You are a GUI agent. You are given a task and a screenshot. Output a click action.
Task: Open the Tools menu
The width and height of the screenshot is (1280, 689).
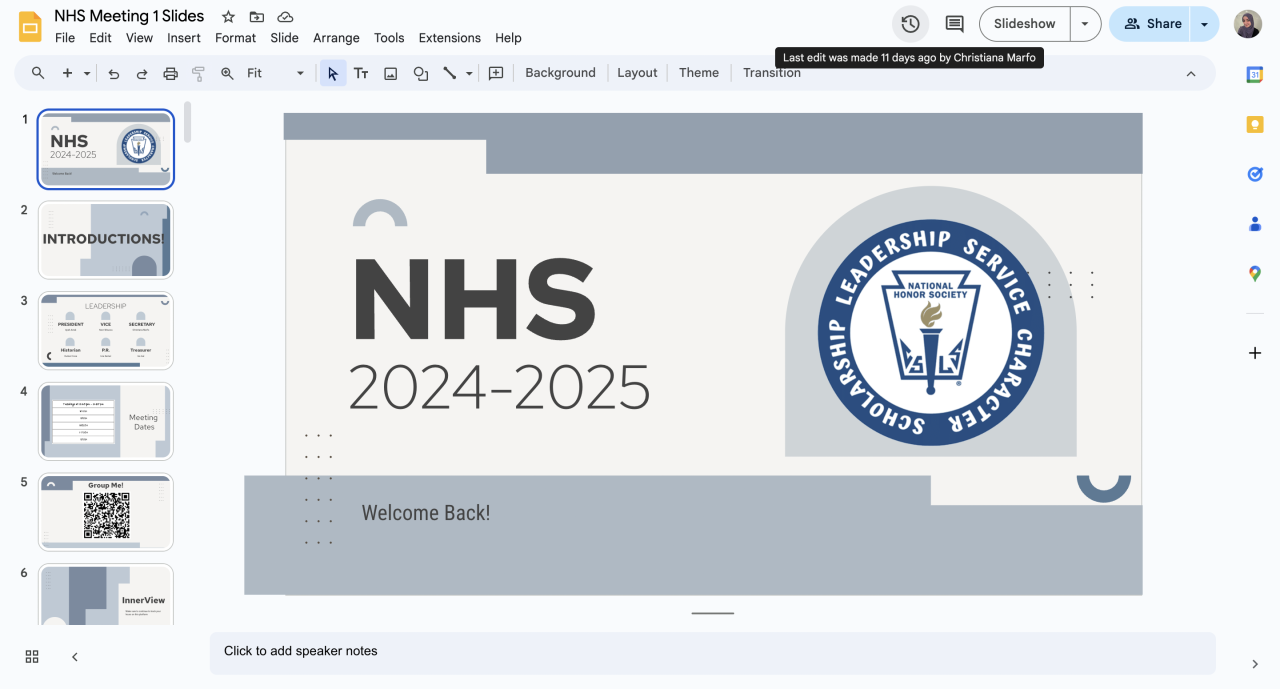pos(389,38)
